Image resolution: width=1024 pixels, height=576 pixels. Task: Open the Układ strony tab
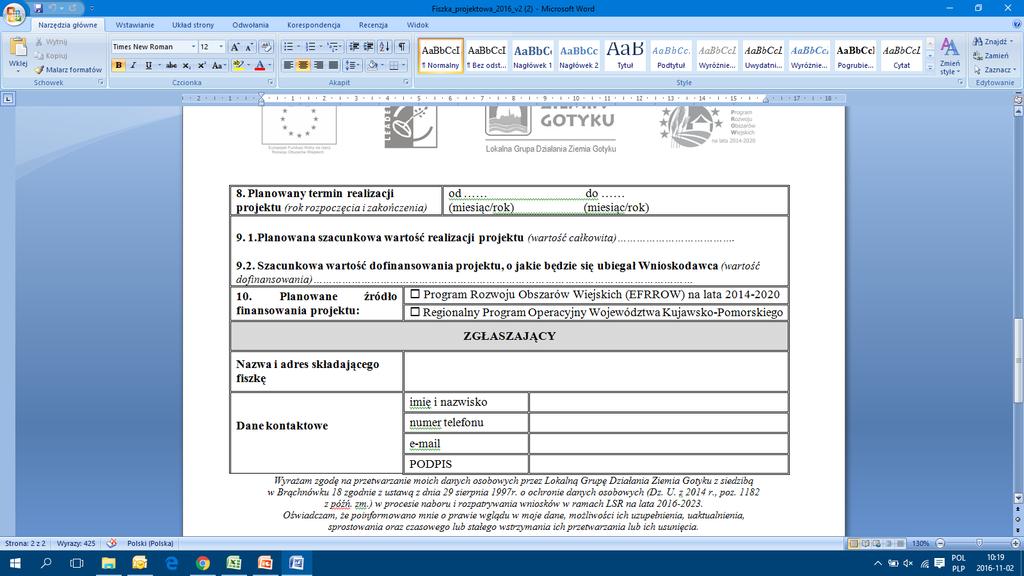point(193,25)
